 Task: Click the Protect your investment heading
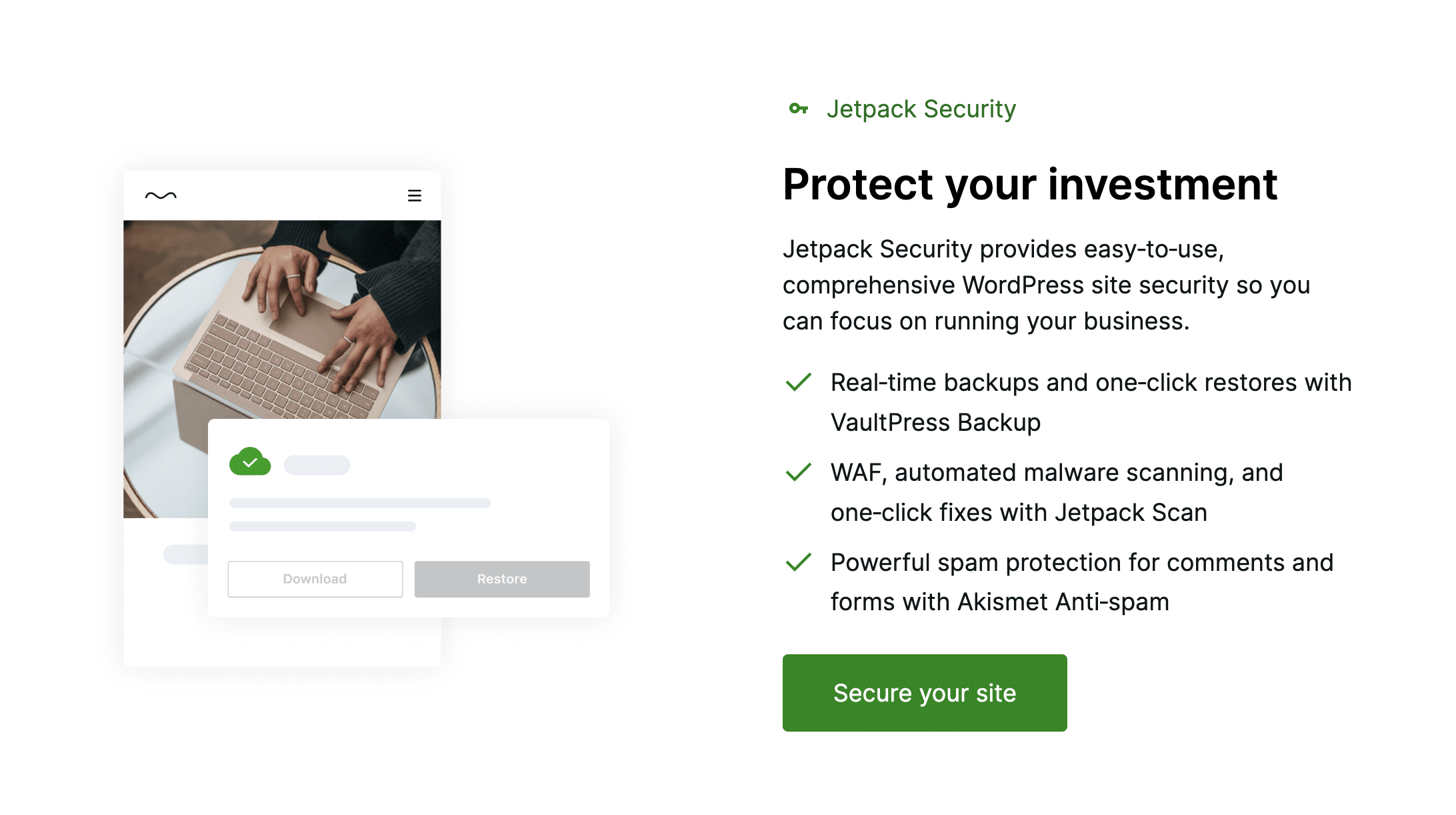tap(1029, 185)
